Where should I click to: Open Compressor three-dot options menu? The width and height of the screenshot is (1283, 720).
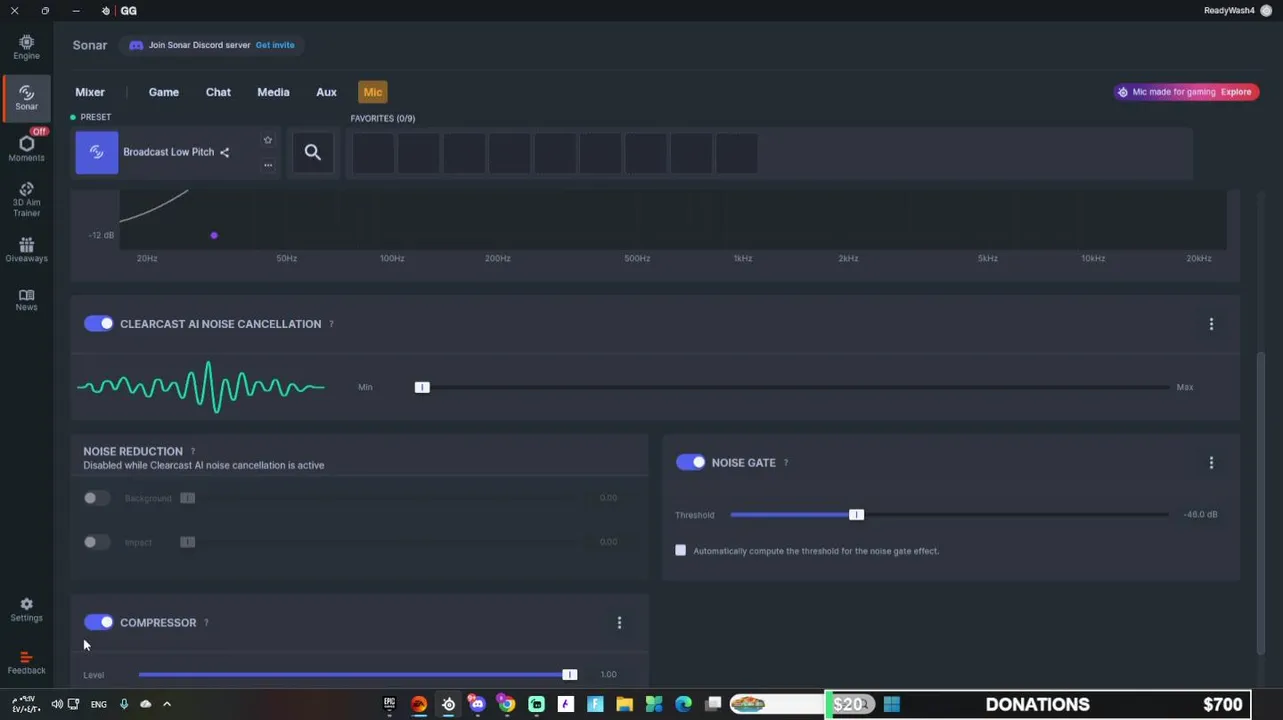coord(619,622)
